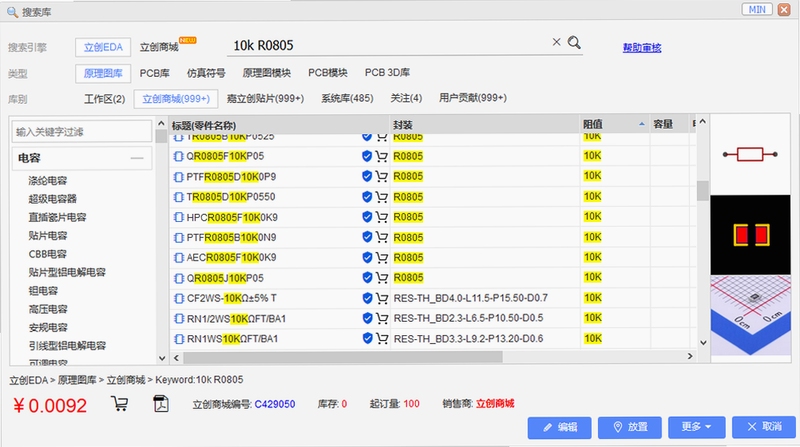Select PCB库 type
The width and height of the screenshot is (800, 447).
pyautogui.click(x=155, y=73)
